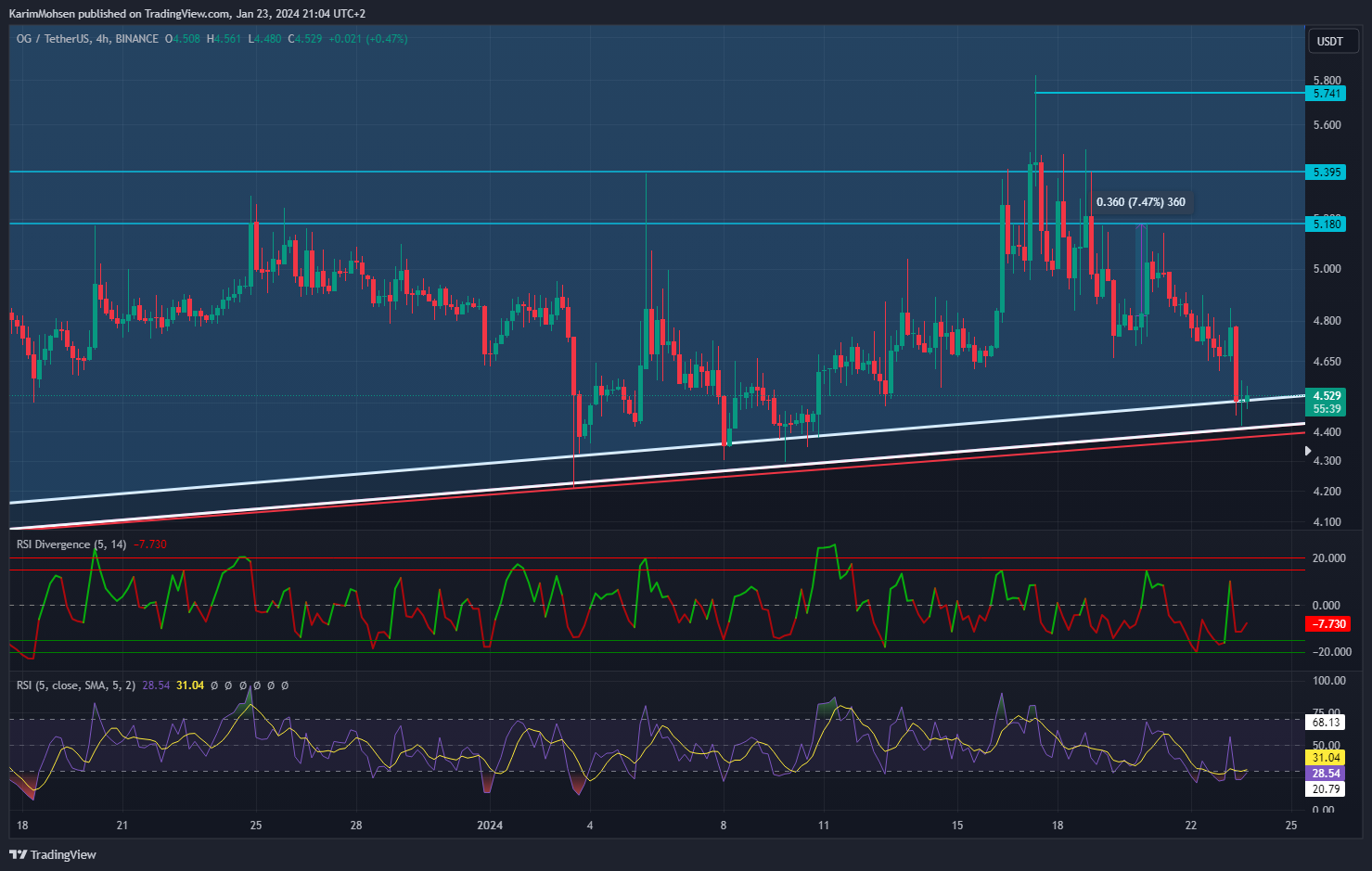Image resolution: width=1372 pixels, height=871 pixels.
Task: Click the 5.600 price axis tick
Action: (1327, 125)
